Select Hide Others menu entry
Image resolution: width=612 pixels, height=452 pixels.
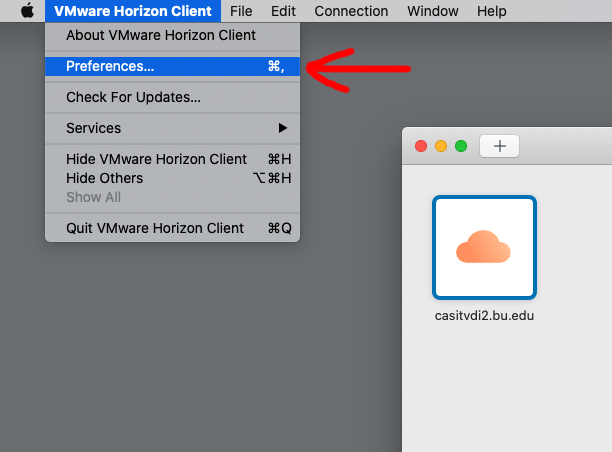(173, 178)
